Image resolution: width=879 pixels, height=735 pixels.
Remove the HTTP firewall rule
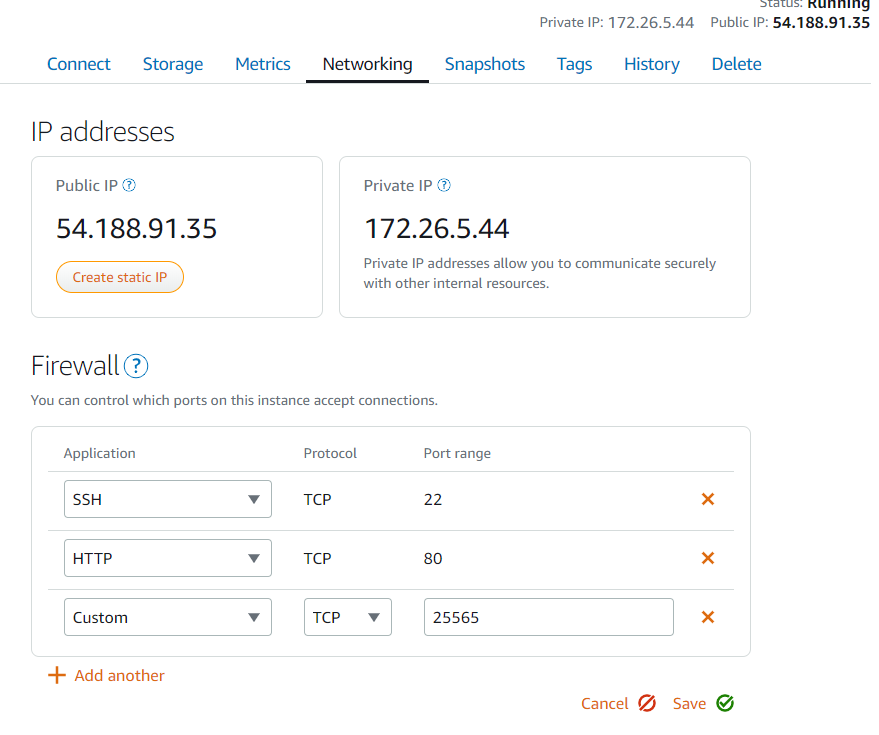[x=707, y=558]
